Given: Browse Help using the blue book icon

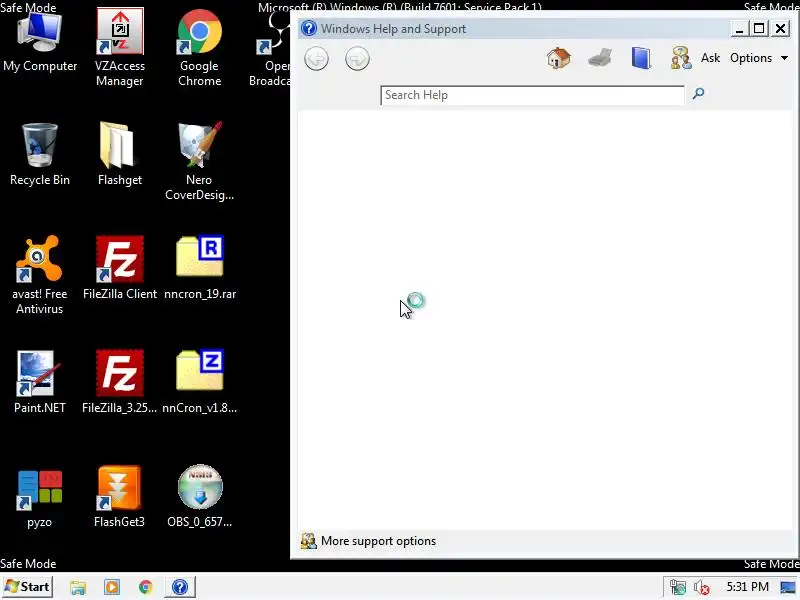Looking at the screenshot, I should [x=641, y=58].
